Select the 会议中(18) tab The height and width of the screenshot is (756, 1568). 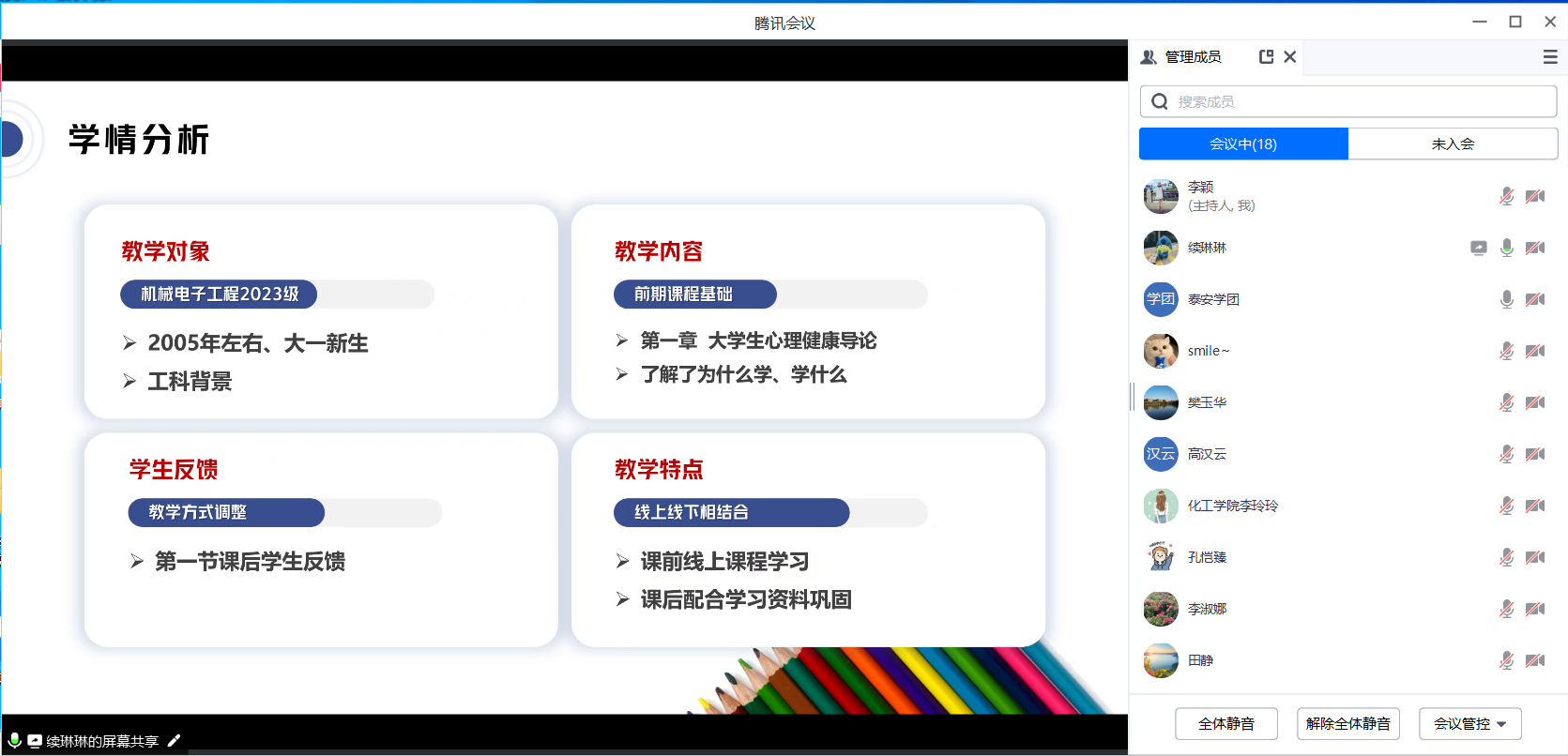1243,144
